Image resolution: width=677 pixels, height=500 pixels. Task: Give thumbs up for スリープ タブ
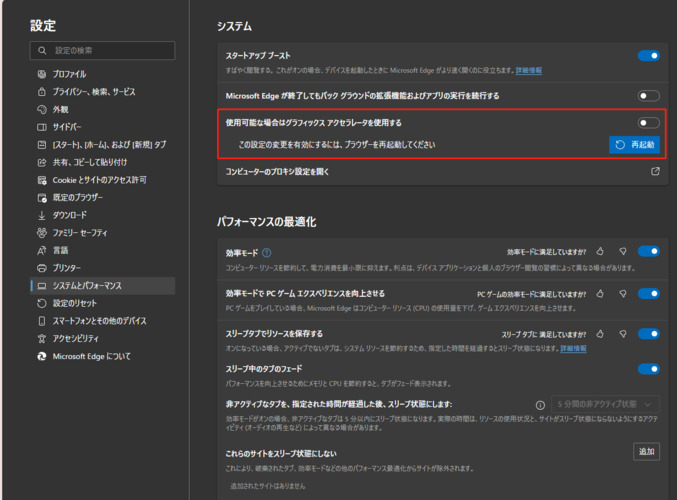tap(600, 334)
